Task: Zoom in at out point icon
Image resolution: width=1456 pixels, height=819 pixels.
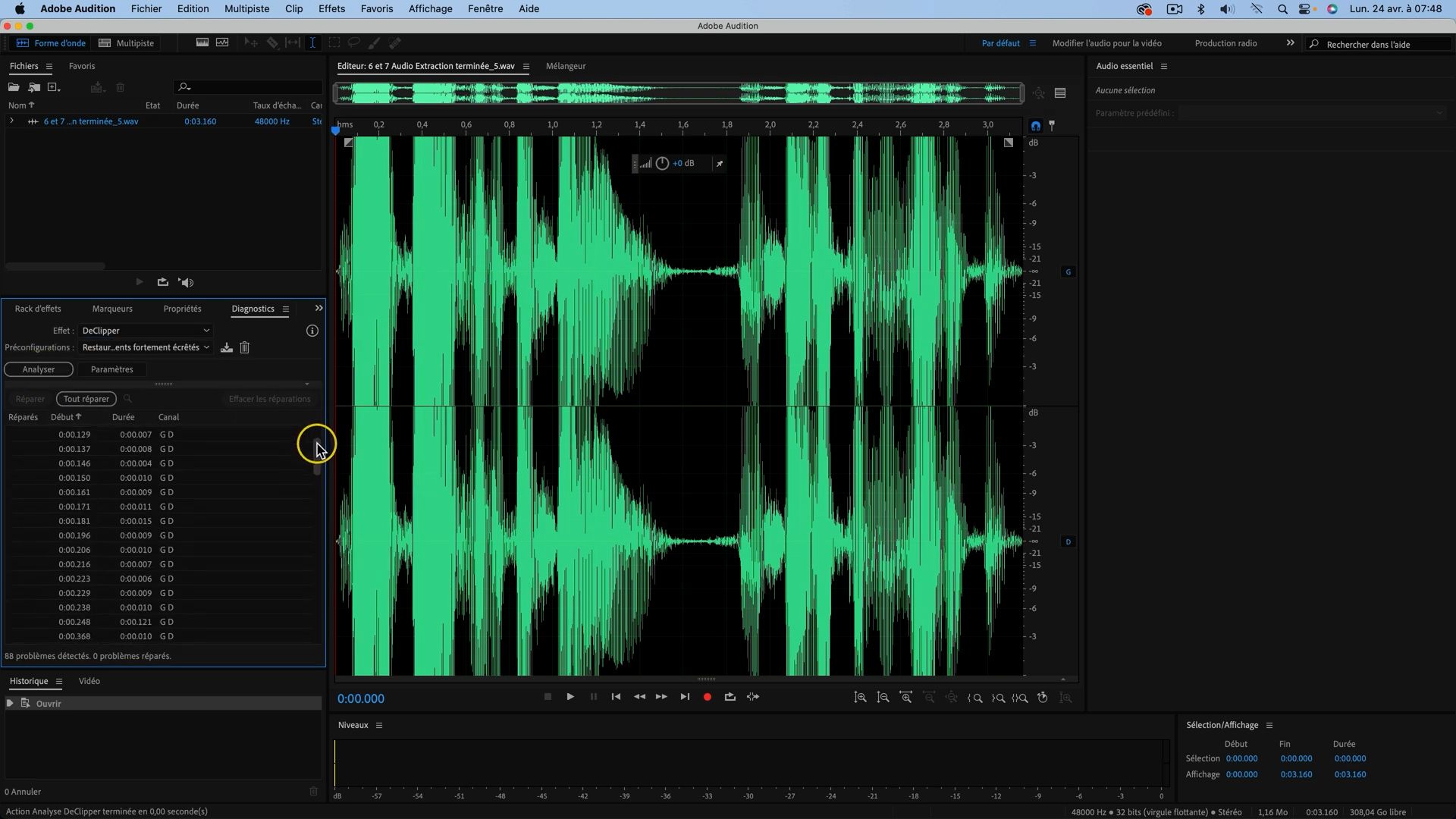Action: click(998, 698)
